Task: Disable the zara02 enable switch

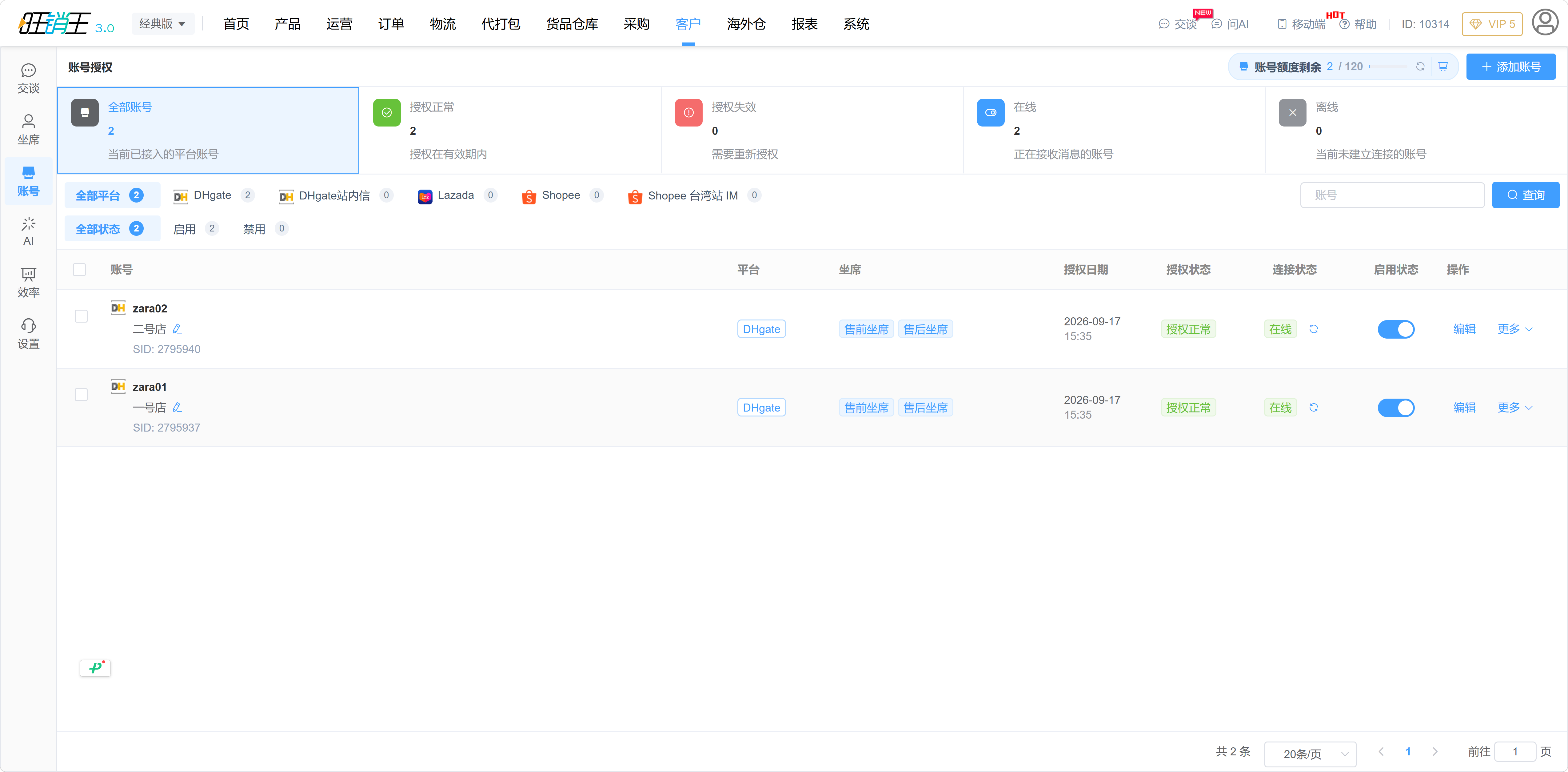Action: [x=1396, y=329]
